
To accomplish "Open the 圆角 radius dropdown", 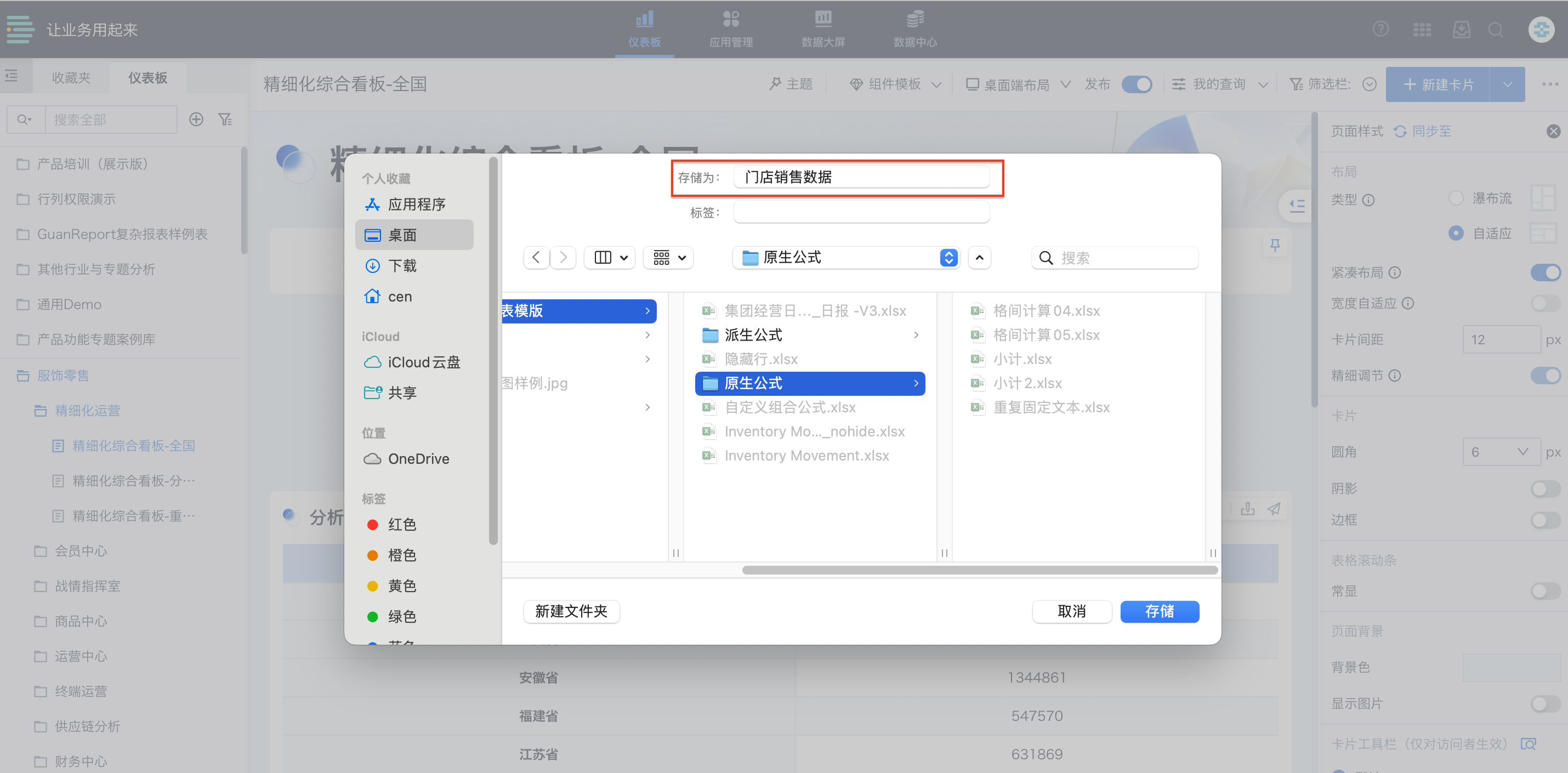I will [x=1501, y=452].
